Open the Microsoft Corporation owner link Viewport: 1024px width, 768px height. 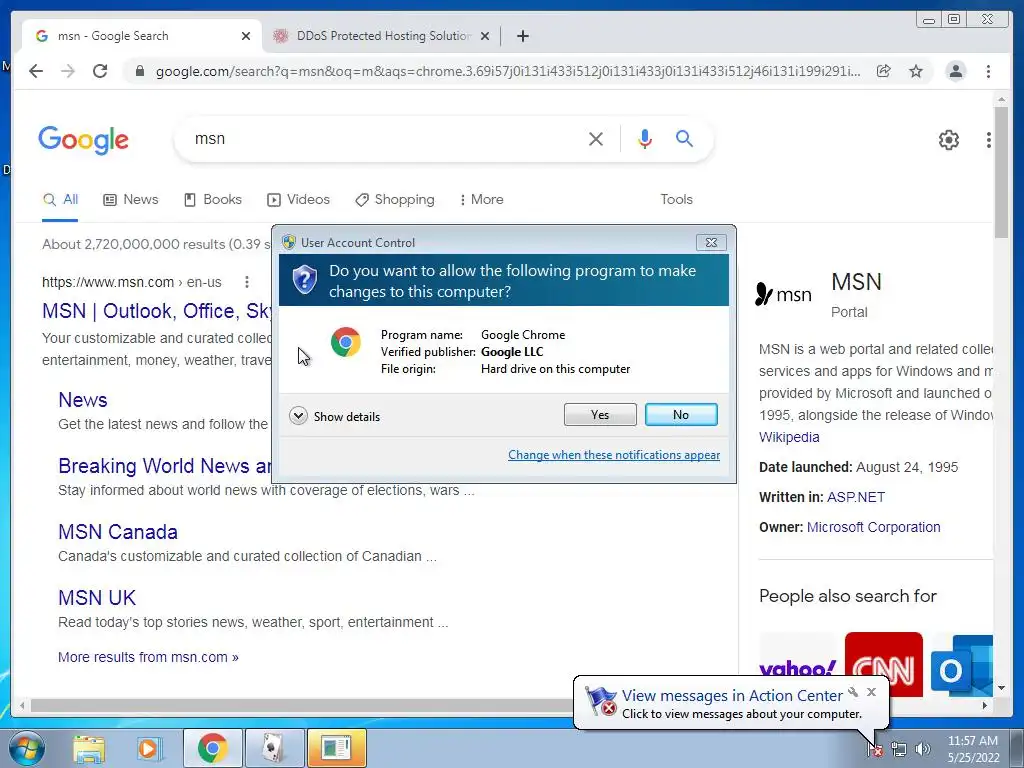point(874,527)
